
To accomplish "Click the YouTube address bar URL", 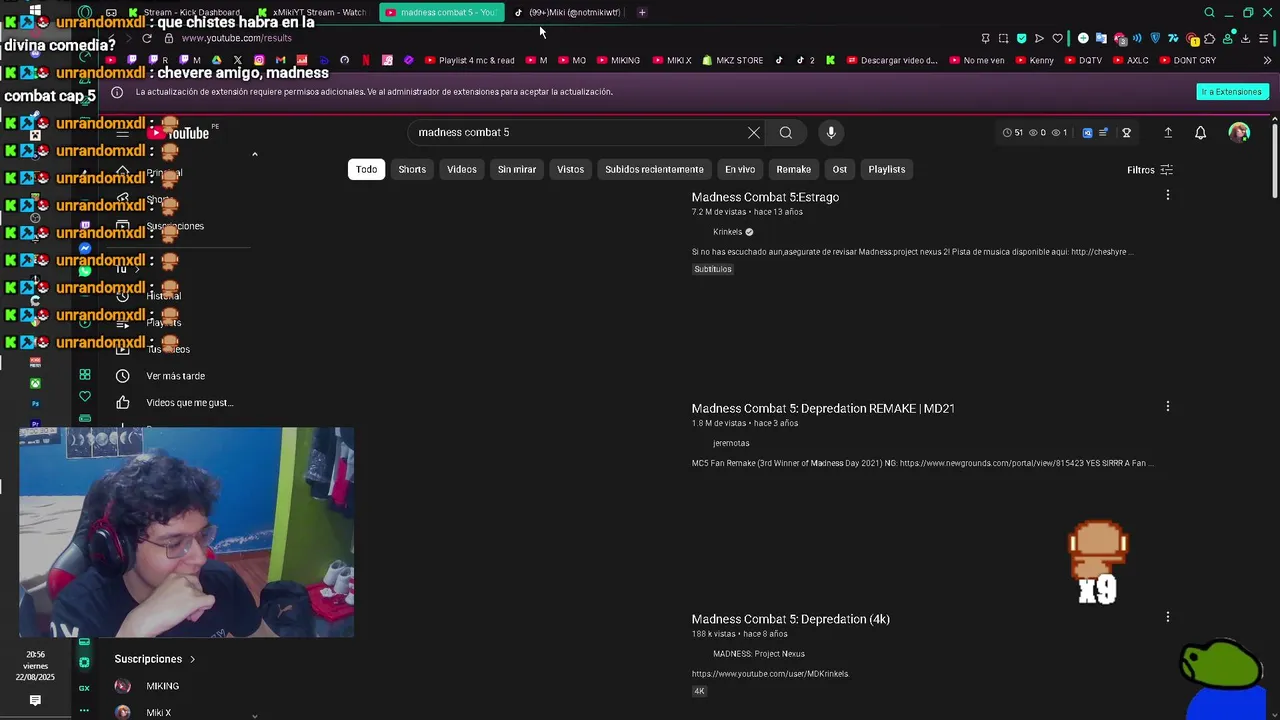I will [236, 38].
